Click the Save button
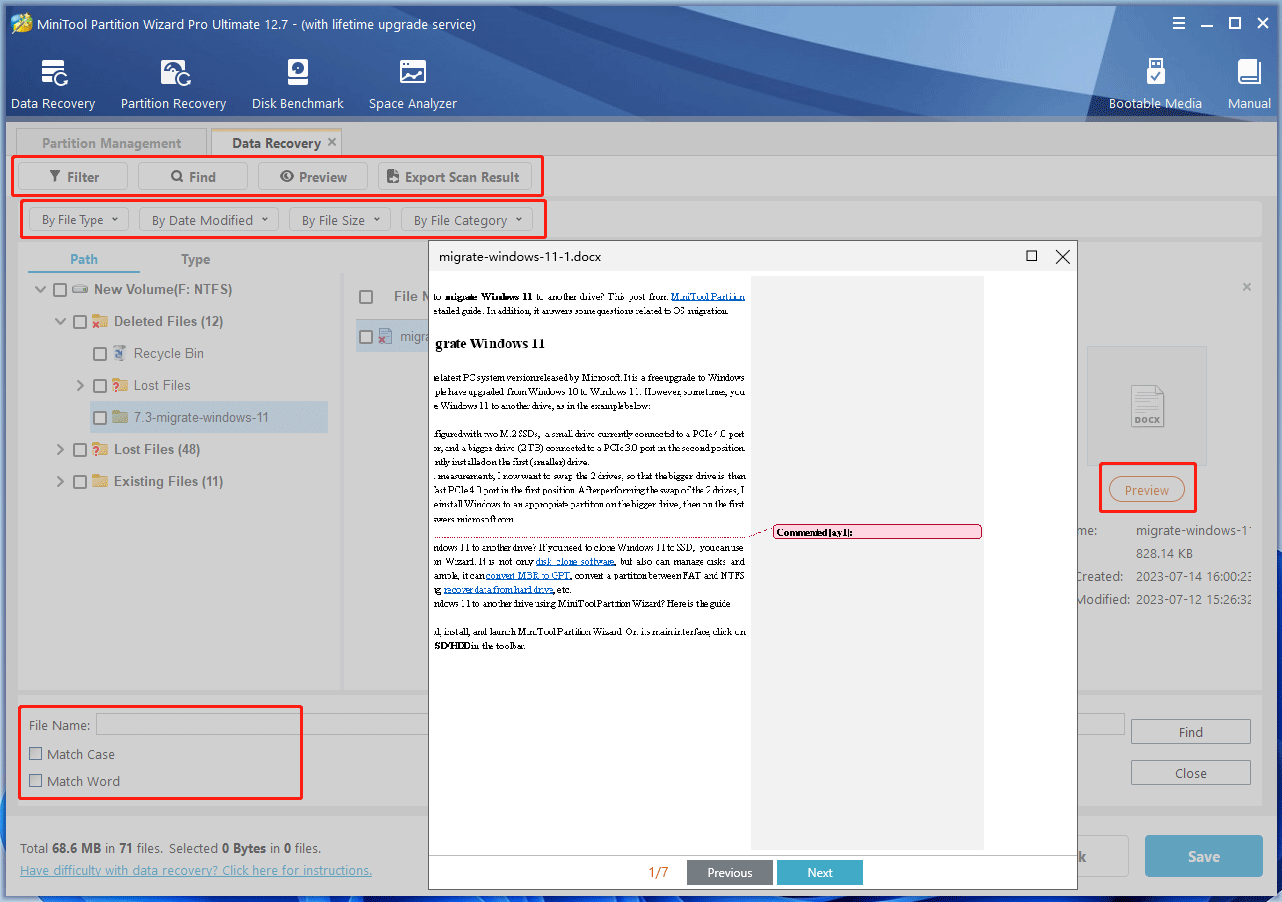1282x902 pixels. coord(1203,856)
